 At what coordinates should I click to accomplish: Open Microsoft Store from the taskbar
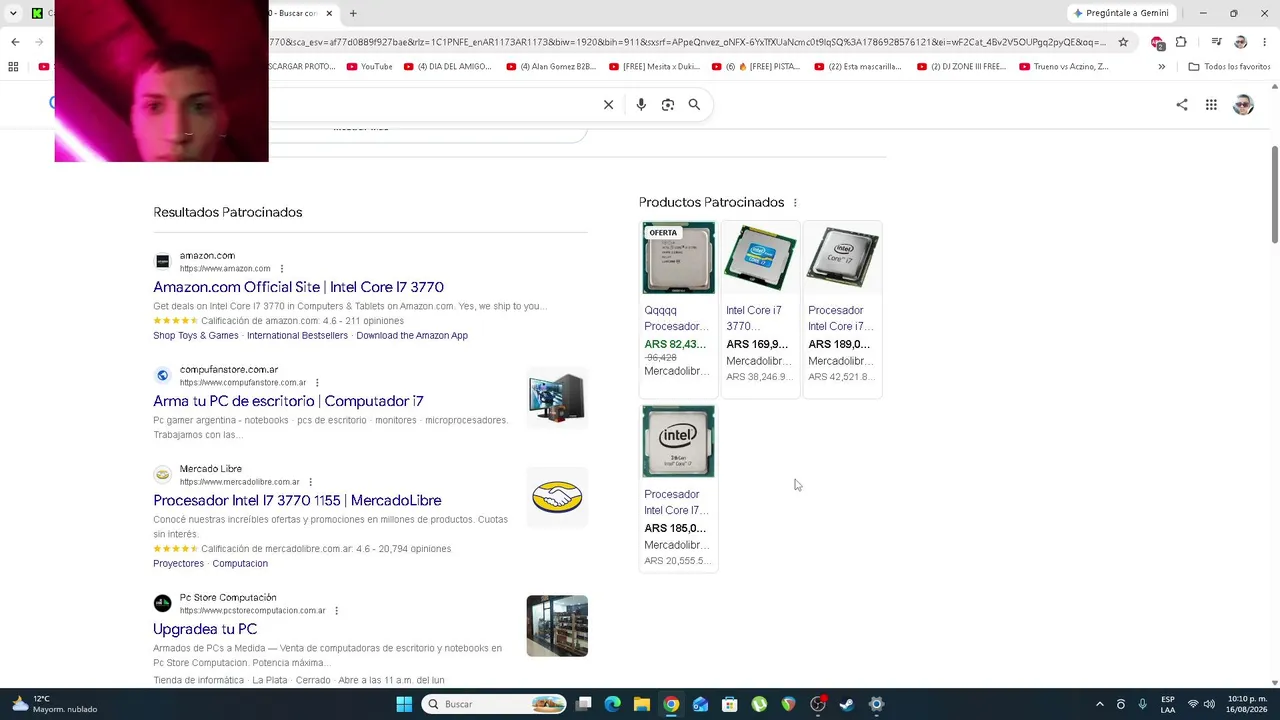point(730,704)
